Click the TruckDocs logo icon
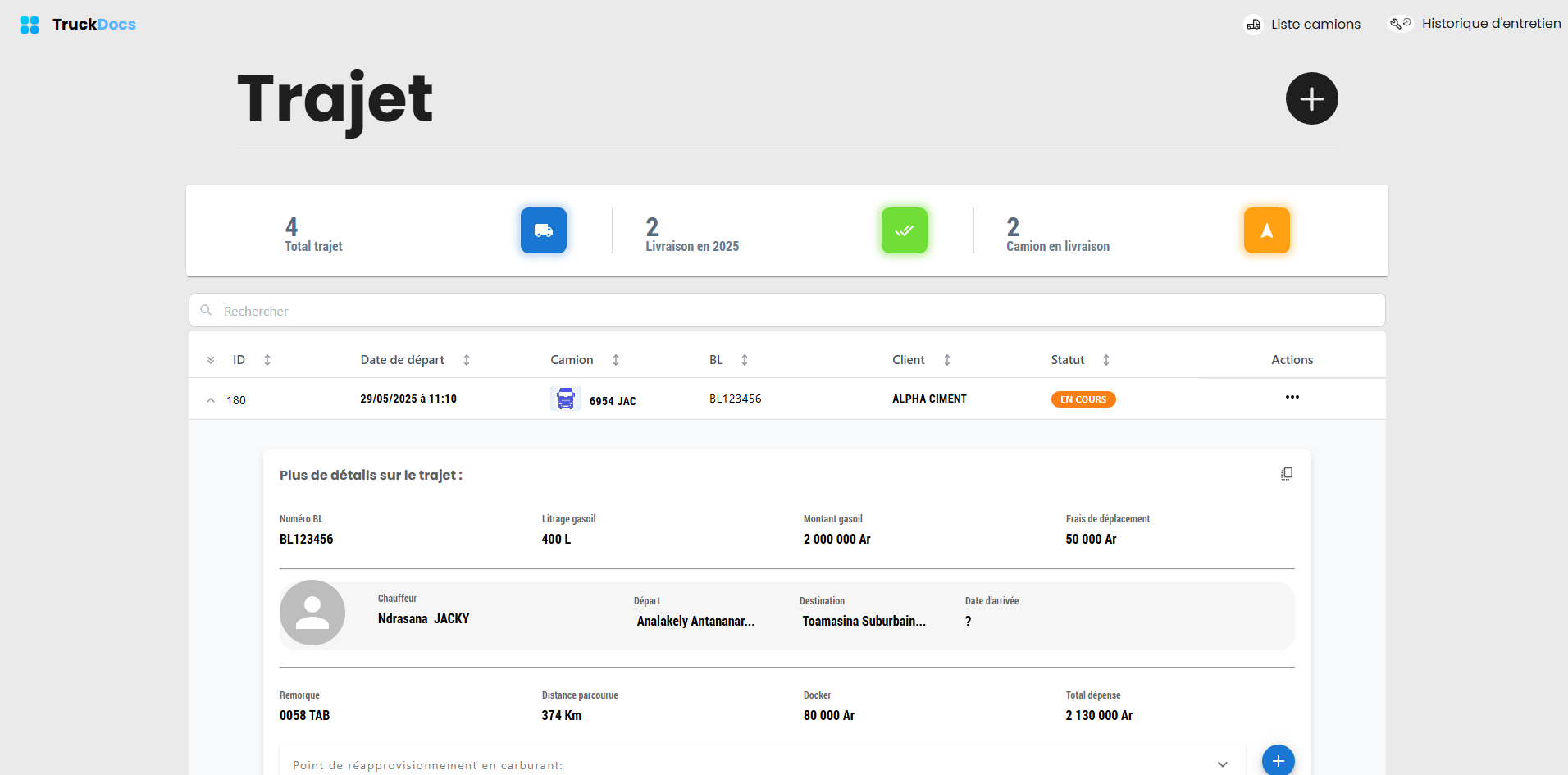1568x775 pixels. 30,25
